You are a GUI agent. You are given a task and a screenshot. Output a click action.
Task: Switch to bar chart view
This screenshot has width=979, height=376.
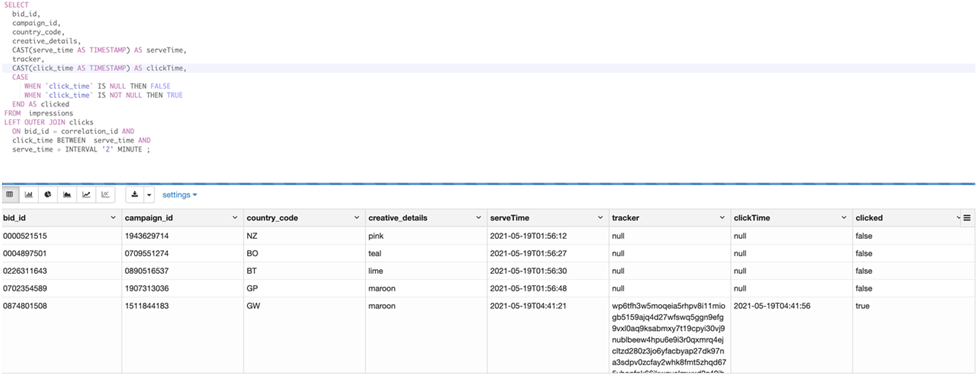[29, 195]
